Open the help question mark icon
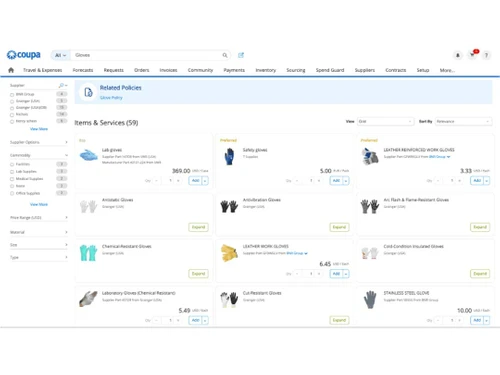This screenshot has height=375, width=500. [x=486, y=55]
